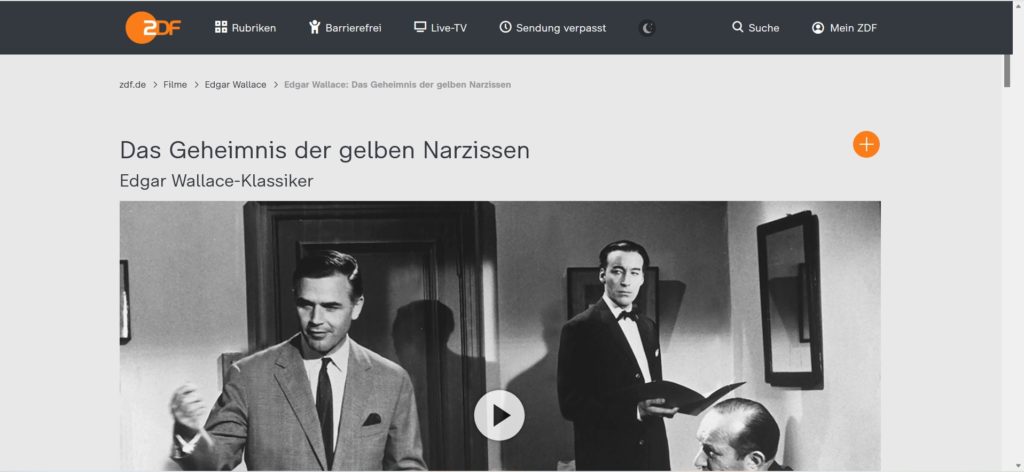1024x472 pixels.
Task: Add film to watchlist with orange plus button
Action: coord(866,144)
